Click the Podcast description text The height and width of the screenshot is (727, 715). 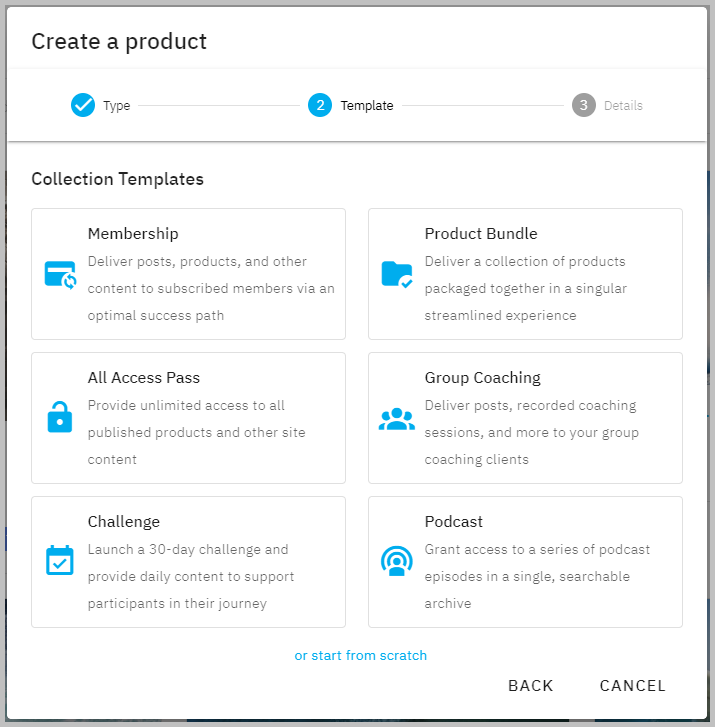pyautogui.click(x=537, y=577)
